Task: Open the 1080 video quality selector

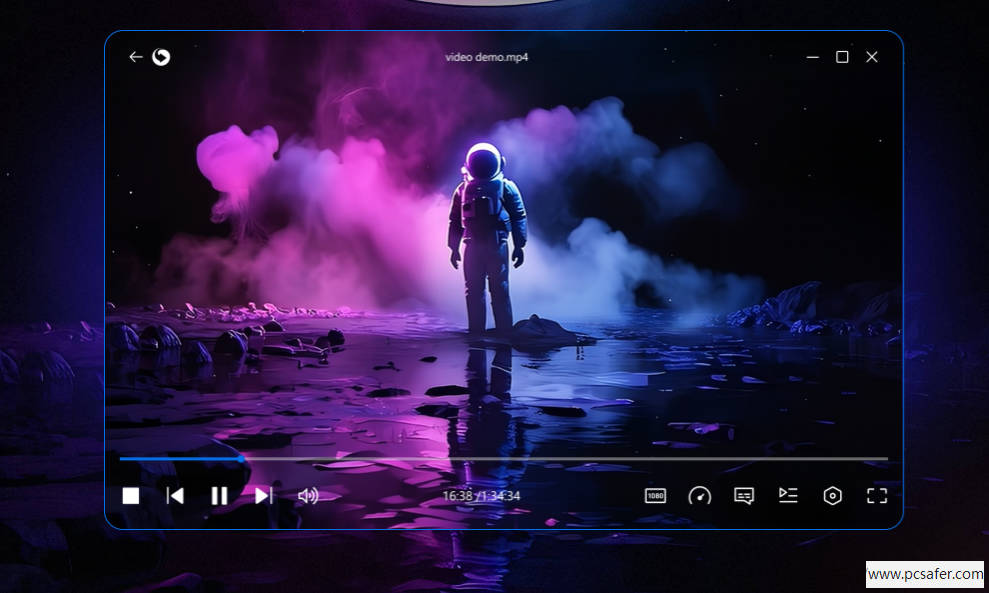Action: pos(655,496)
